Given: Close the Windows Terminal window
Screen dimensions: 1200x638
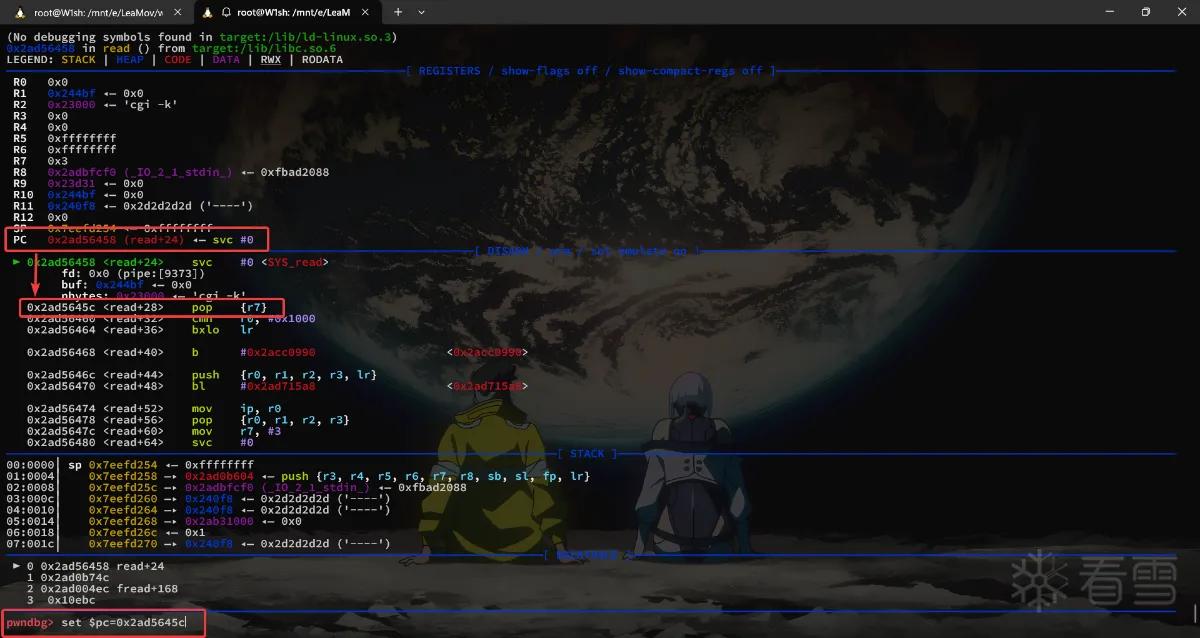Looking at the screenshot, I should pos(1182,12).
